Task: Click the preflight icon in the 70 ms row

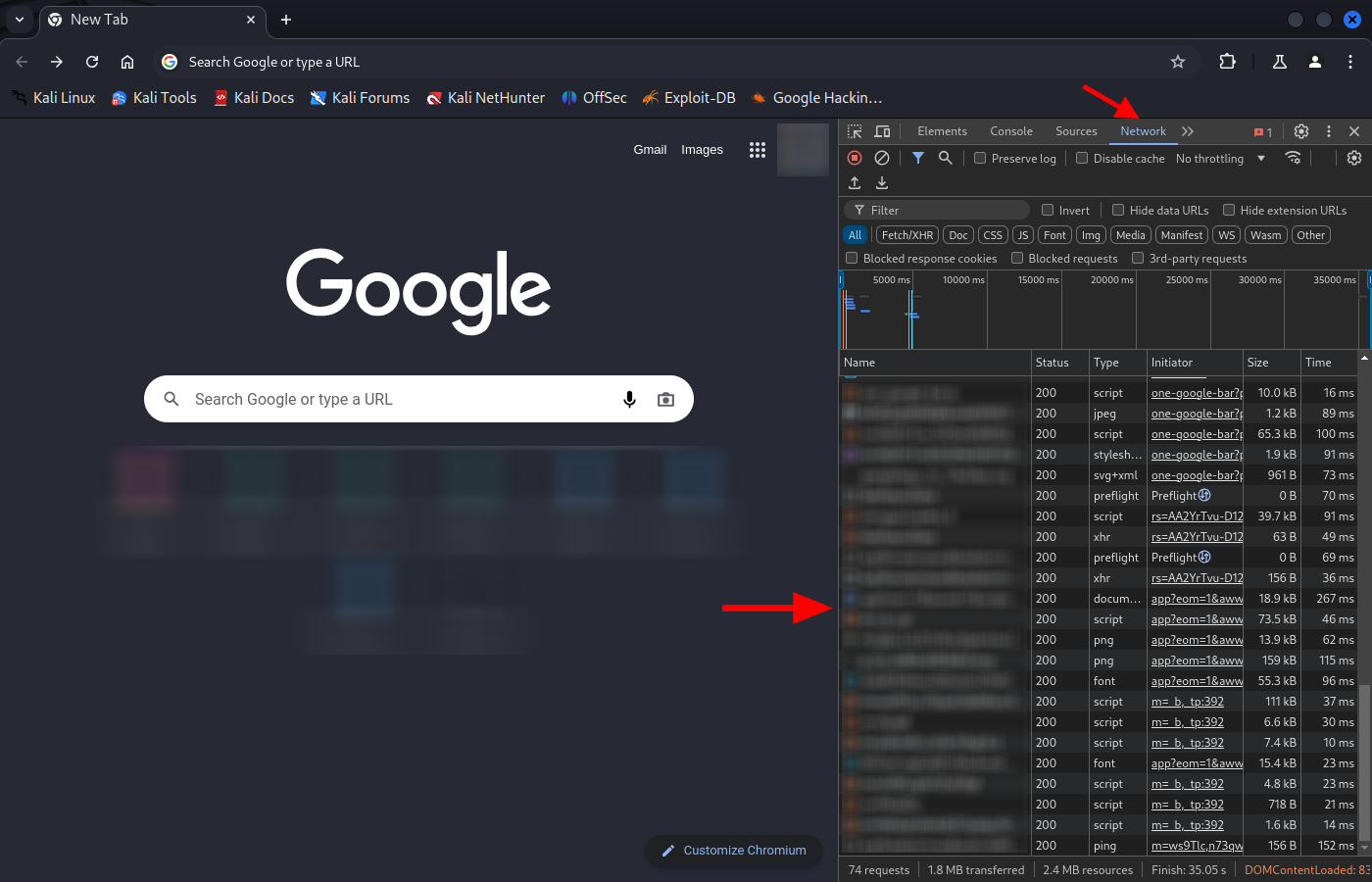Action: tap(1204, 495)
